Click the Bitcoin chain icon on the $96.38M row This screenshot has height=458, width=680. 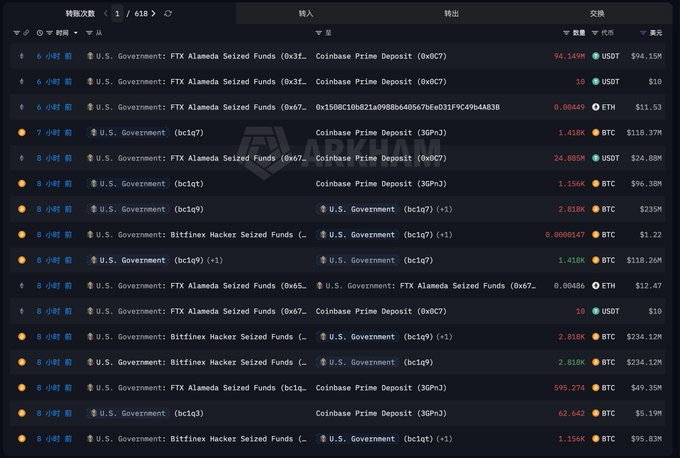coord(22,183)
